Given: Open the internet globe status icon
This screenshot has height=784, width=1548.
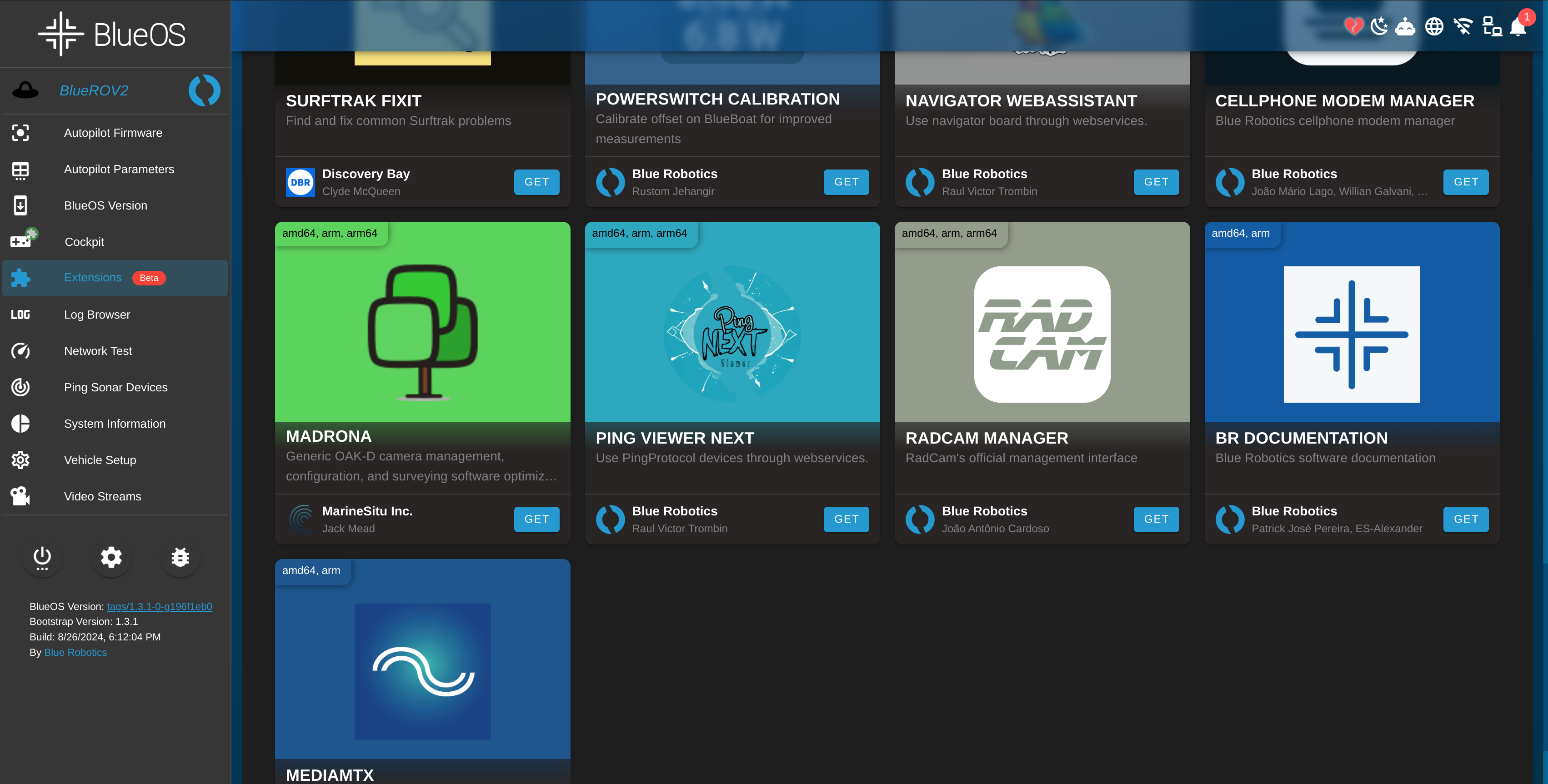Looking at the screenshot, I should click(x=1434, y=26).
